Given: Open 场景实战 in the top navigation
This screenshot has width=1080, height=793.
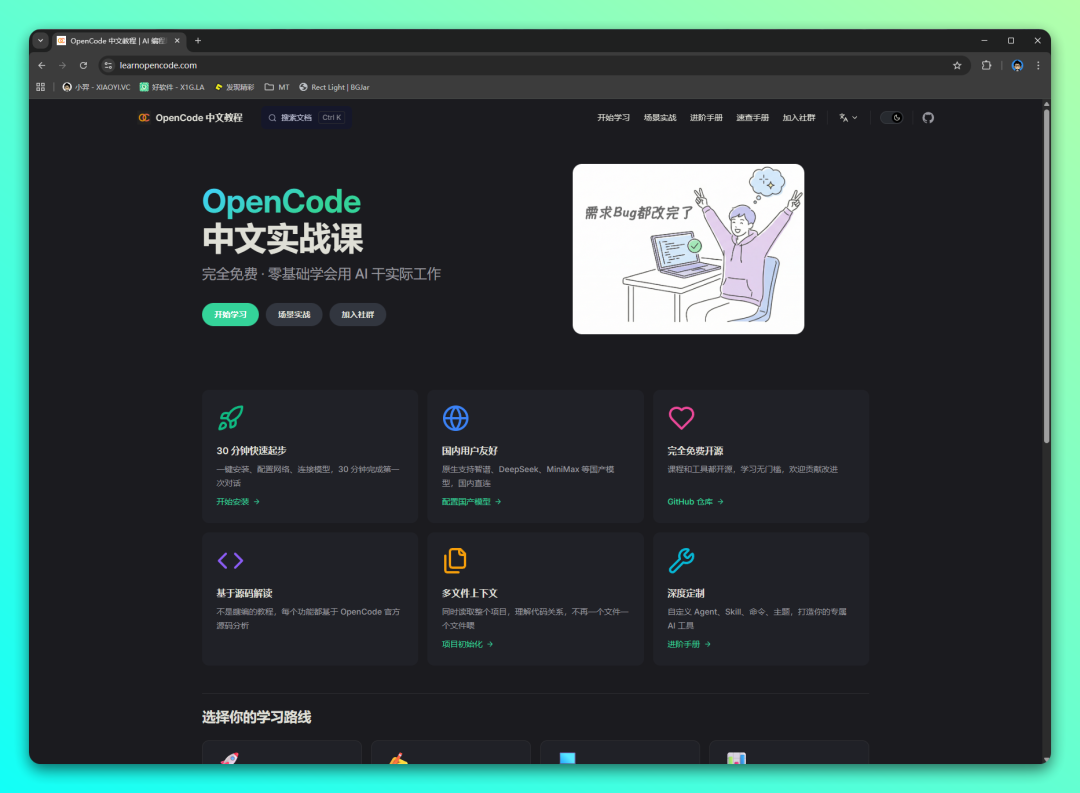Looking at the screenshot, I should [660, 118].
